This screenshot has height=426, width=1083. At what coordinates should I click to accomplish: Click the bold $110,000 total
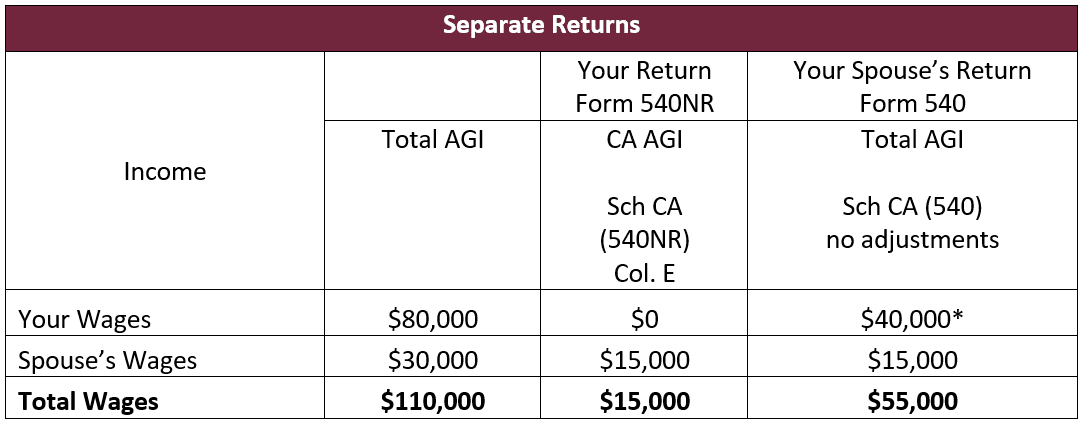(x=432, y=401)
